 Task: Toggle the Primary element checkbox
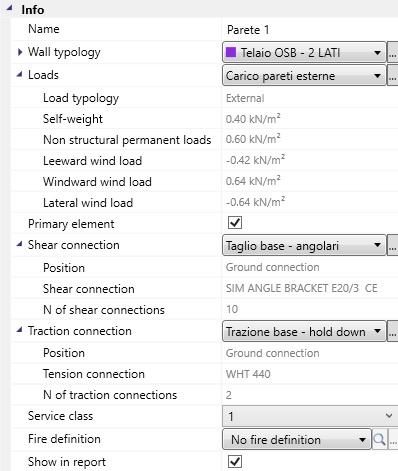click(x=235, y=223)
